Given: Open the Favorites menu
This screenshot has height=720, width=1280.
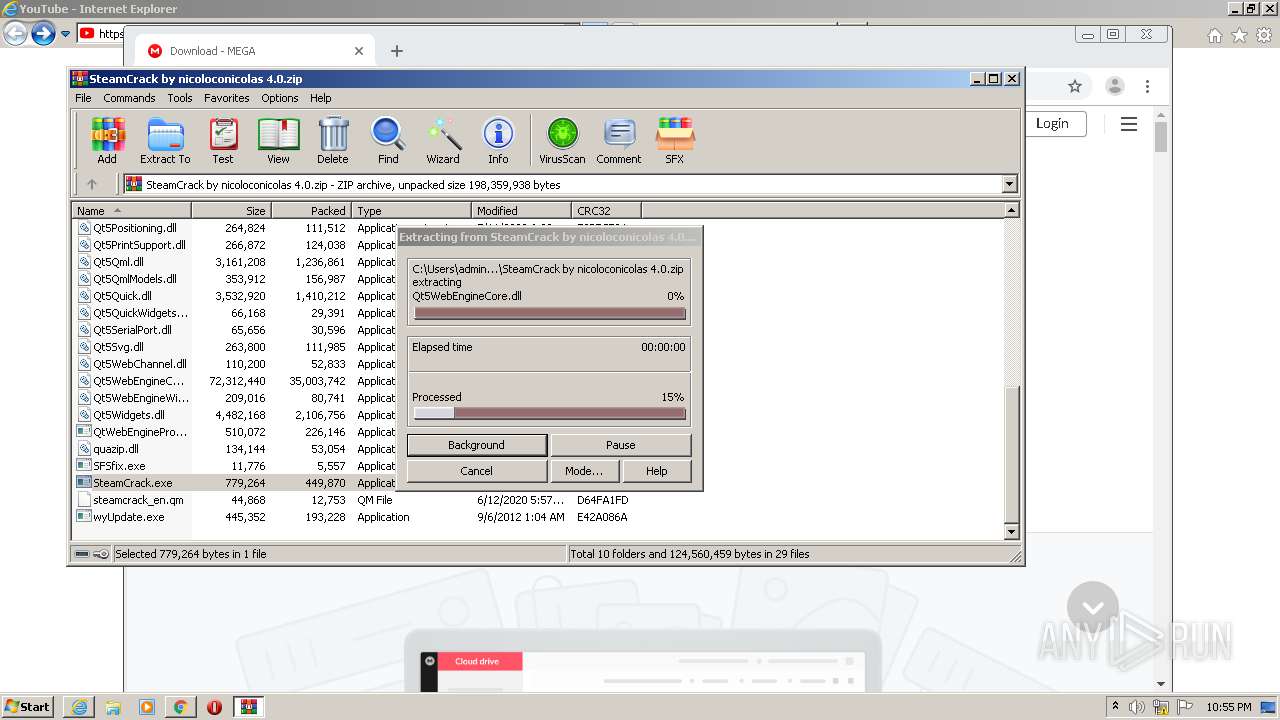Looking at the screenshot, I should [227, 98].
